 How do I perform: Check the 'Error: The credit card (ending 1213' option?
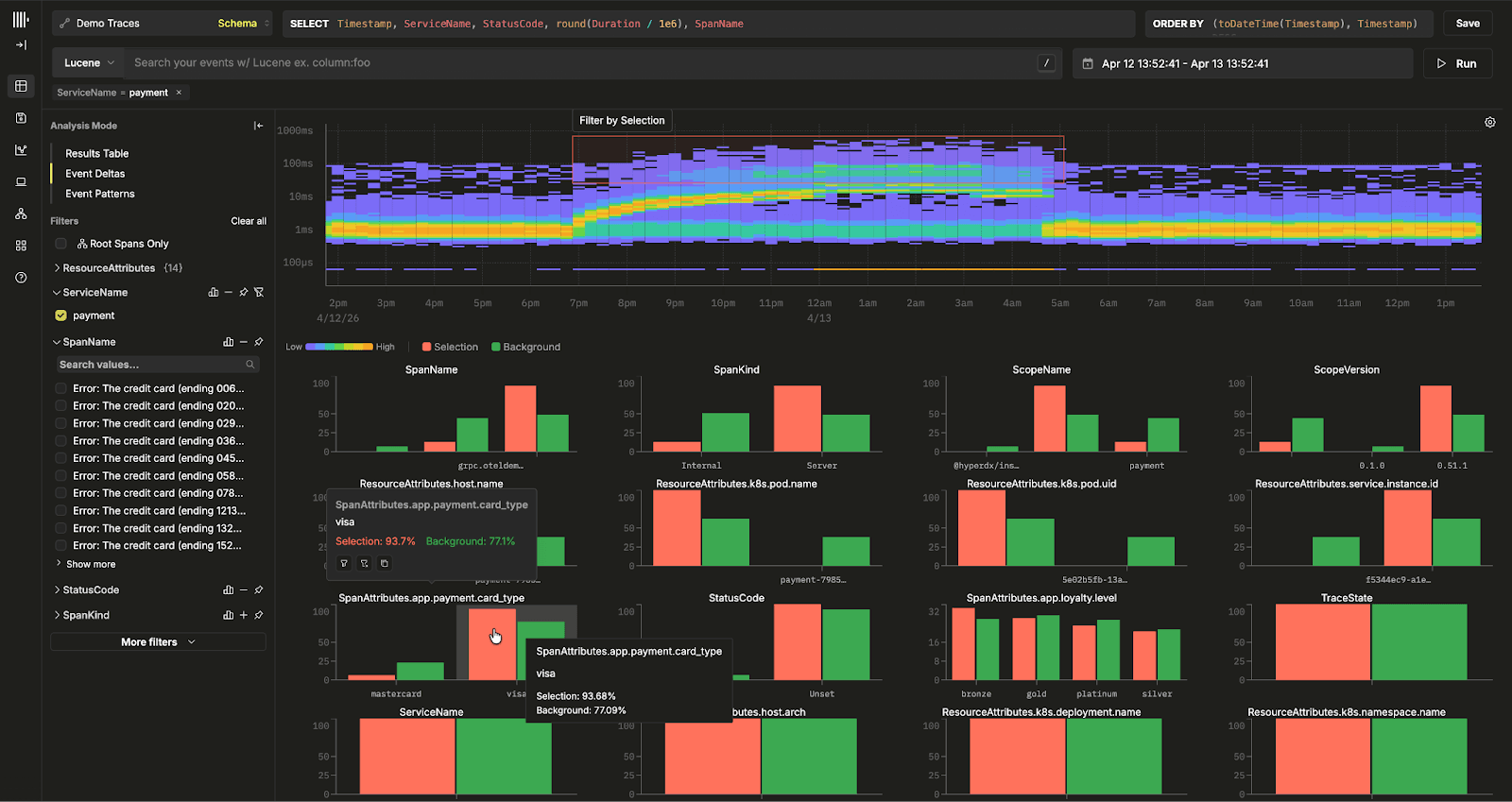(x=61, y=511)
